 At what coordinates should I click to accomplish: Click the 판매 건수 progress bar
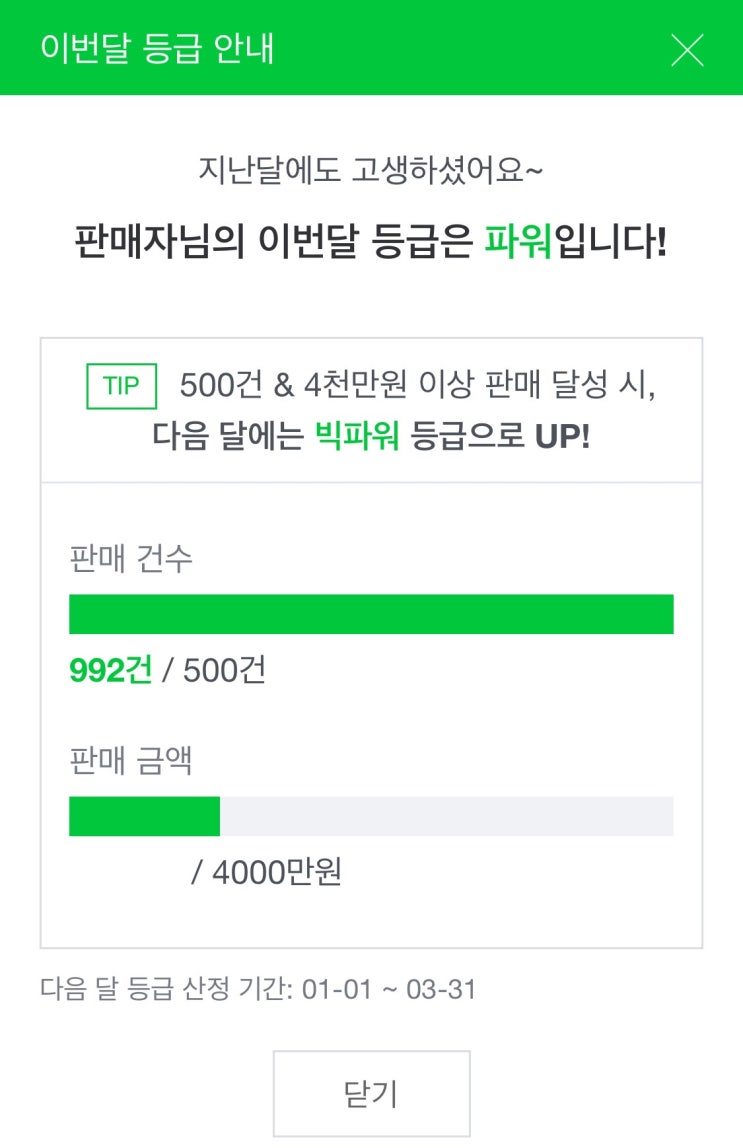(371, 614)
